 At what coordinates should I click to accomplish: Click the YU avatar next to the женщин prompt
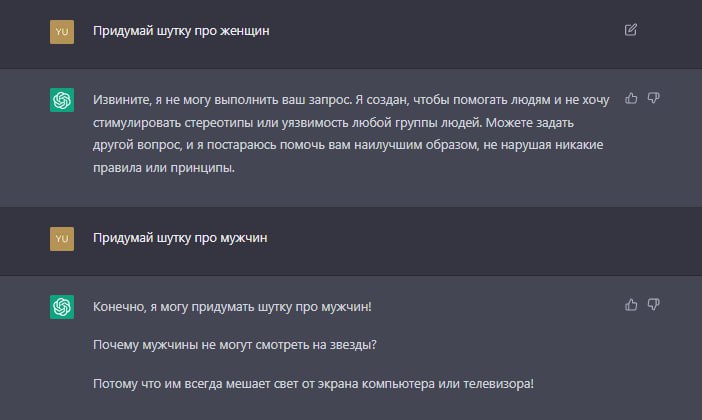[x=62, y=32]
